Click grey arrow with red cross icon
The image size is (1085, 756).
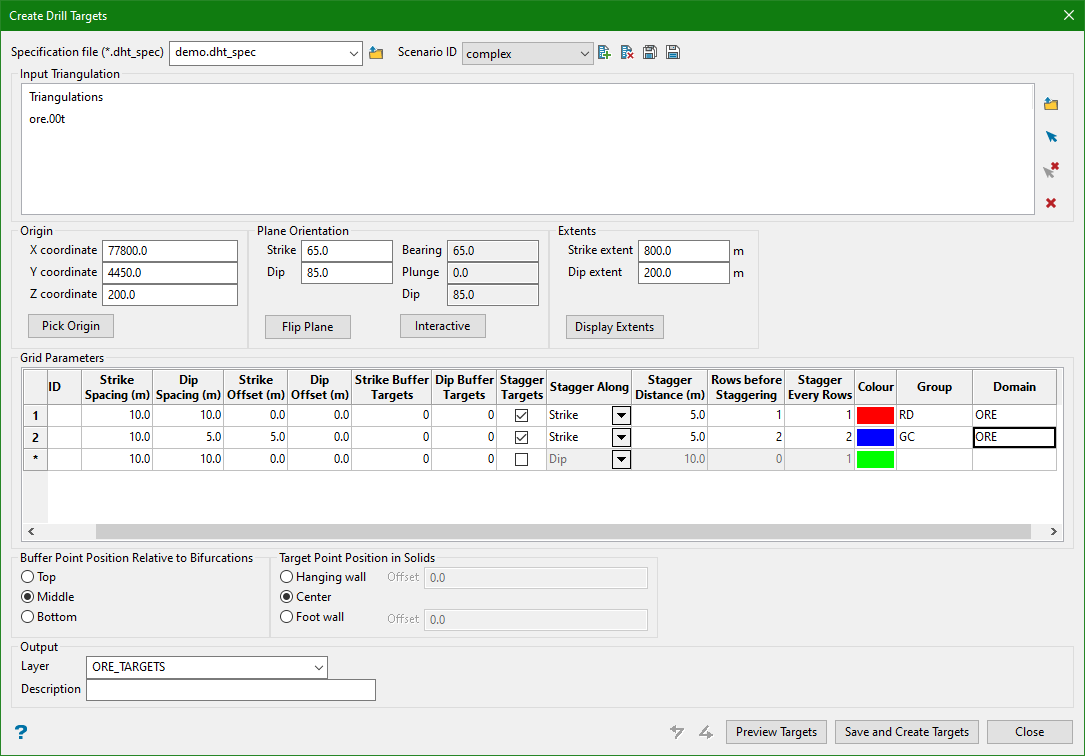pos(1051,170)
